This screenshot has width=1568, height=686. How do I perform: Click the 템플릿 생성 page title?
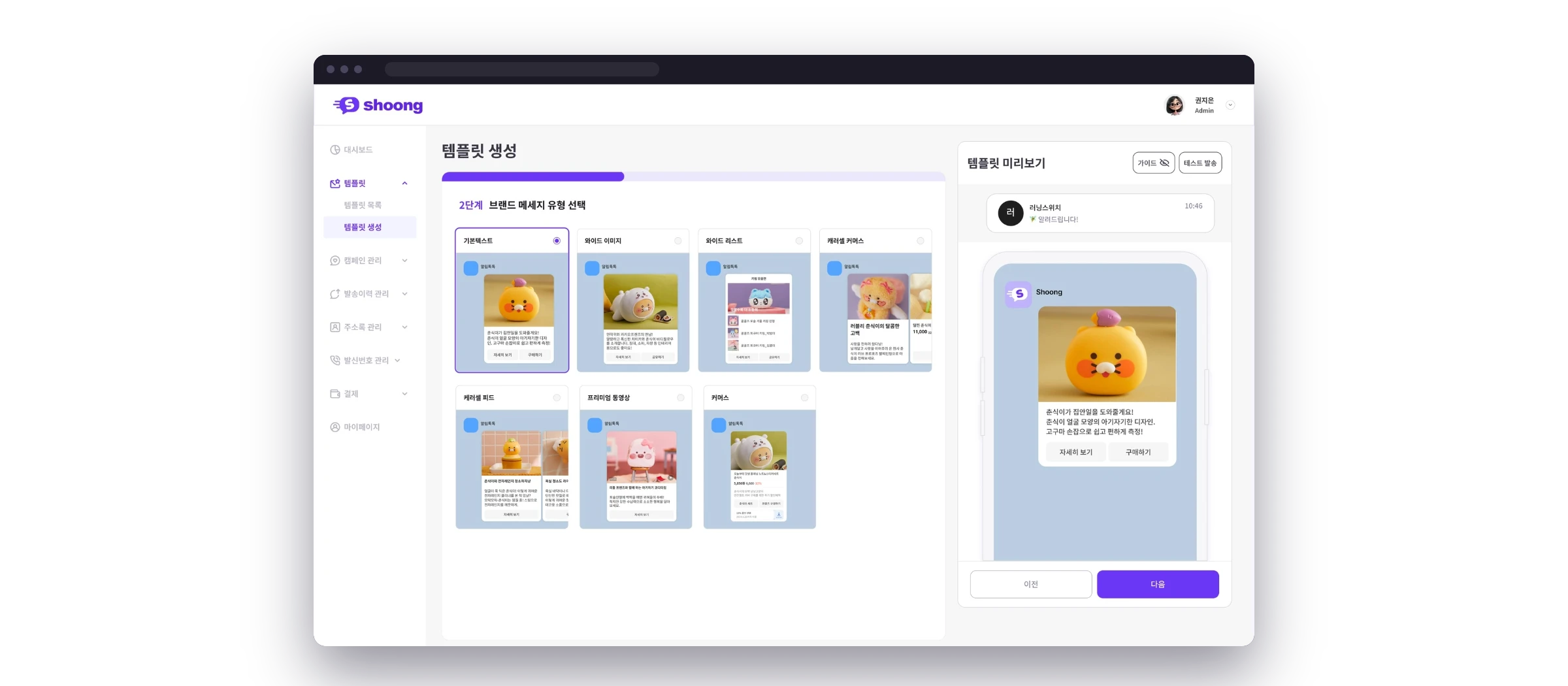click(x=480, y=151)
